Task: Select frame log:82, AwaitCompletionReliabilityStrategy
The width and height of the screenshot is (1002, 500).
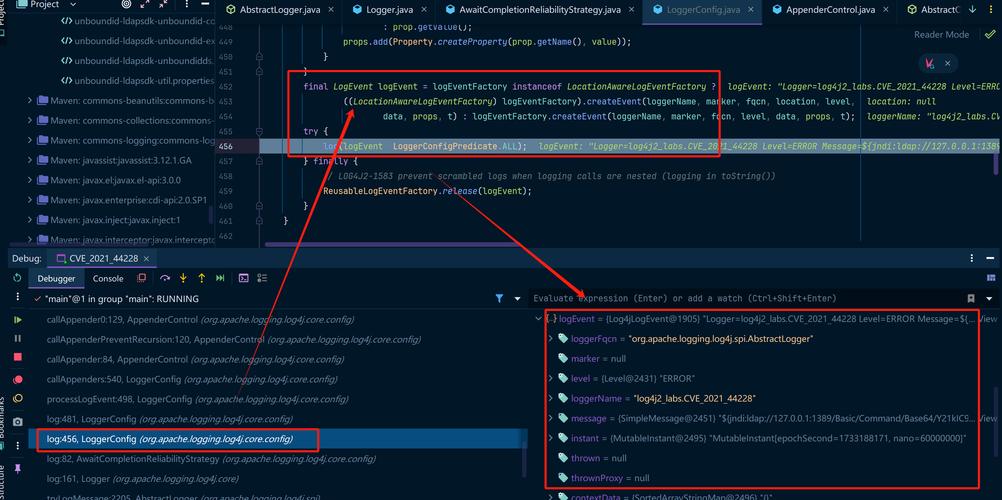Action: [278, 459]
